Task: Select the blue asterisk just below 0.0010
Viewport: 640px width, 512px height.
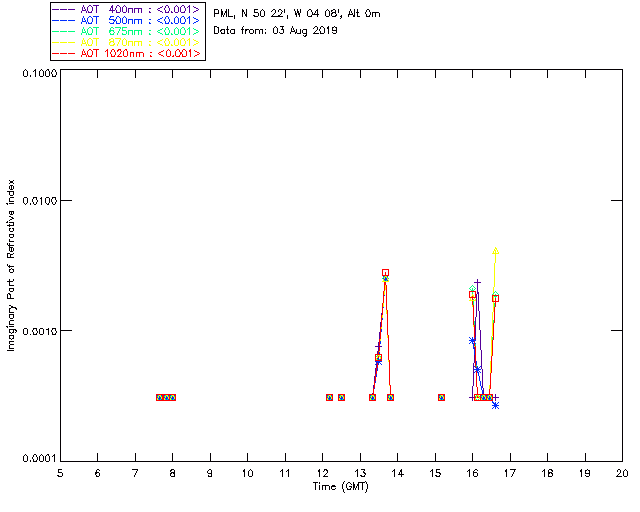Action: pyautogui.click(x=472, y=341)
